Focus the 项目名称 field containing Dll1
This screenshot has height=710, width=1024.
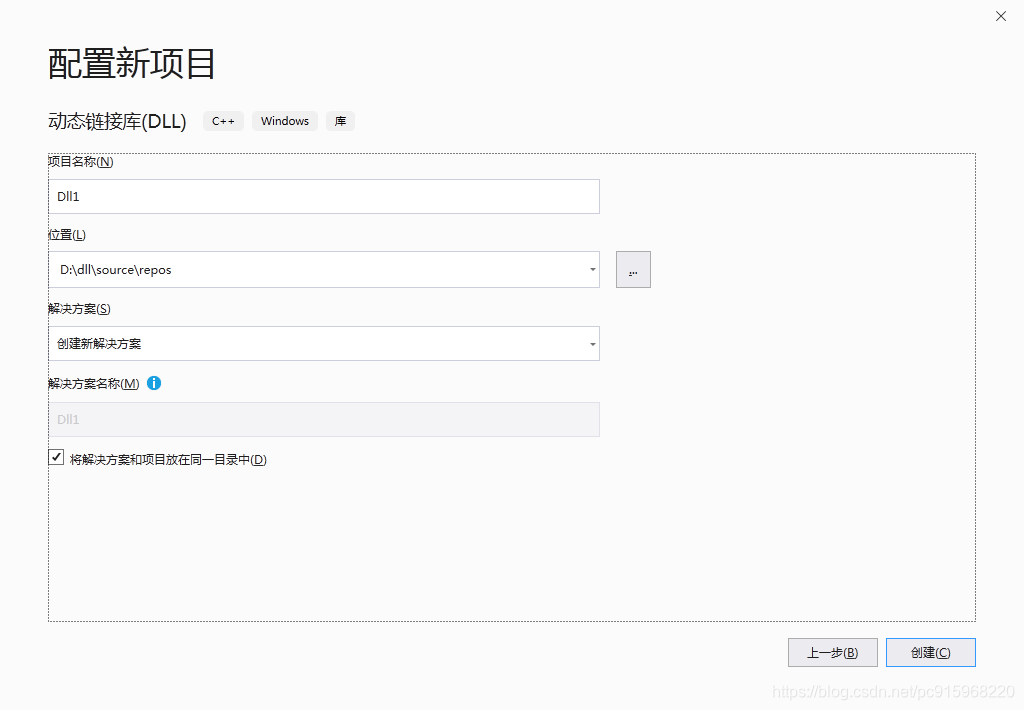324,197
